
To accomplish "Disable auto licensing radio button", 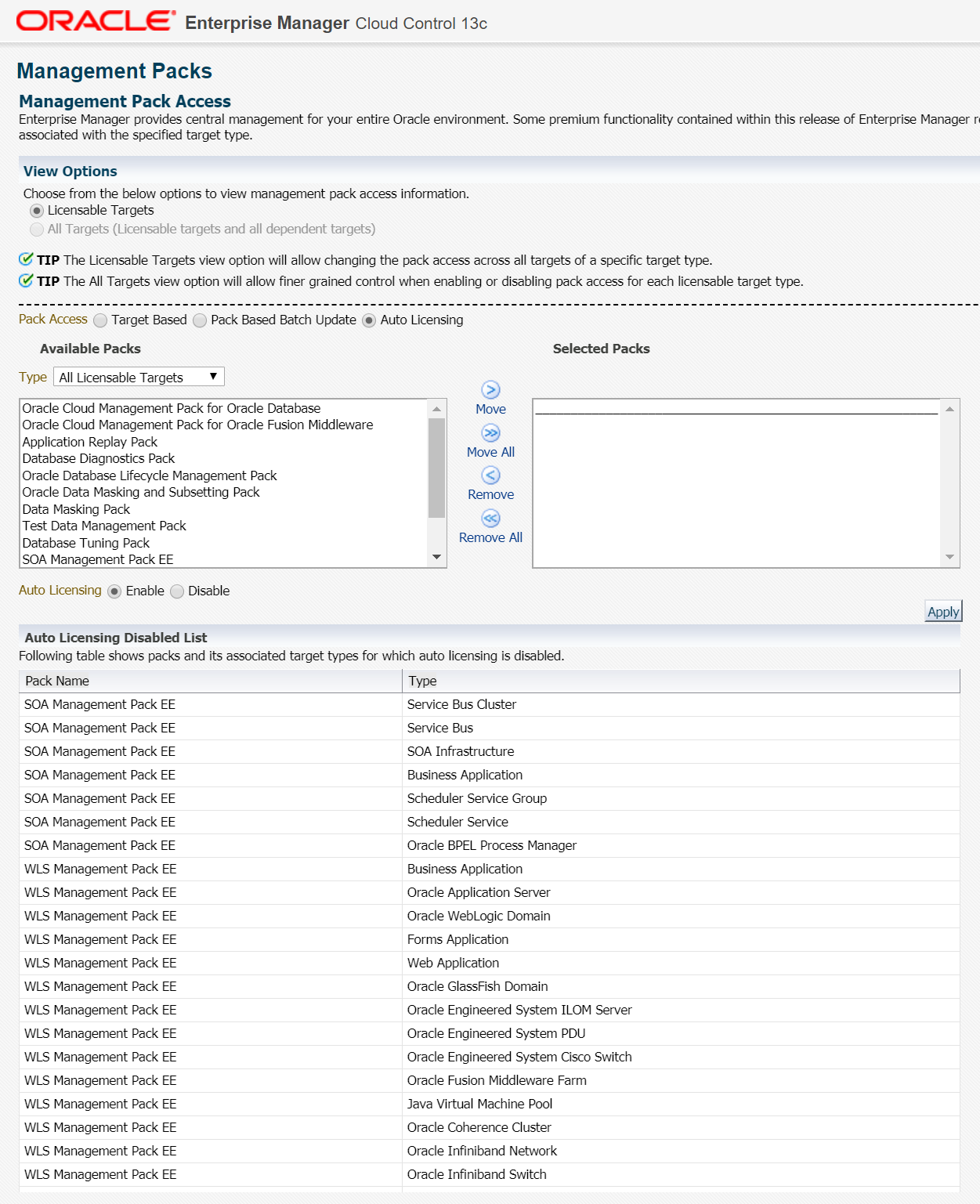I will coord(177,591).
